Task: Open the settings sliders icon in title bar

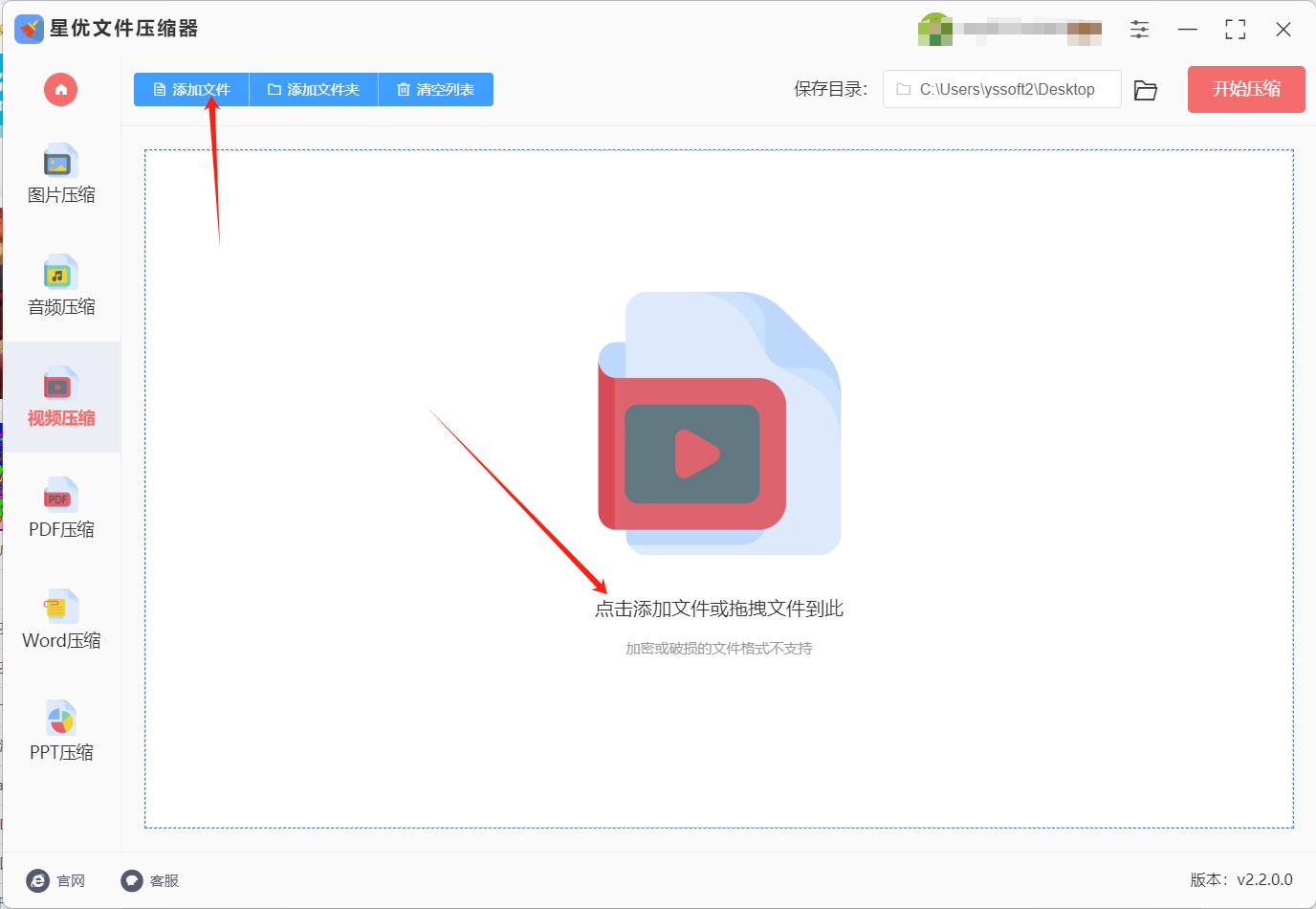Action: point(1139,30)
